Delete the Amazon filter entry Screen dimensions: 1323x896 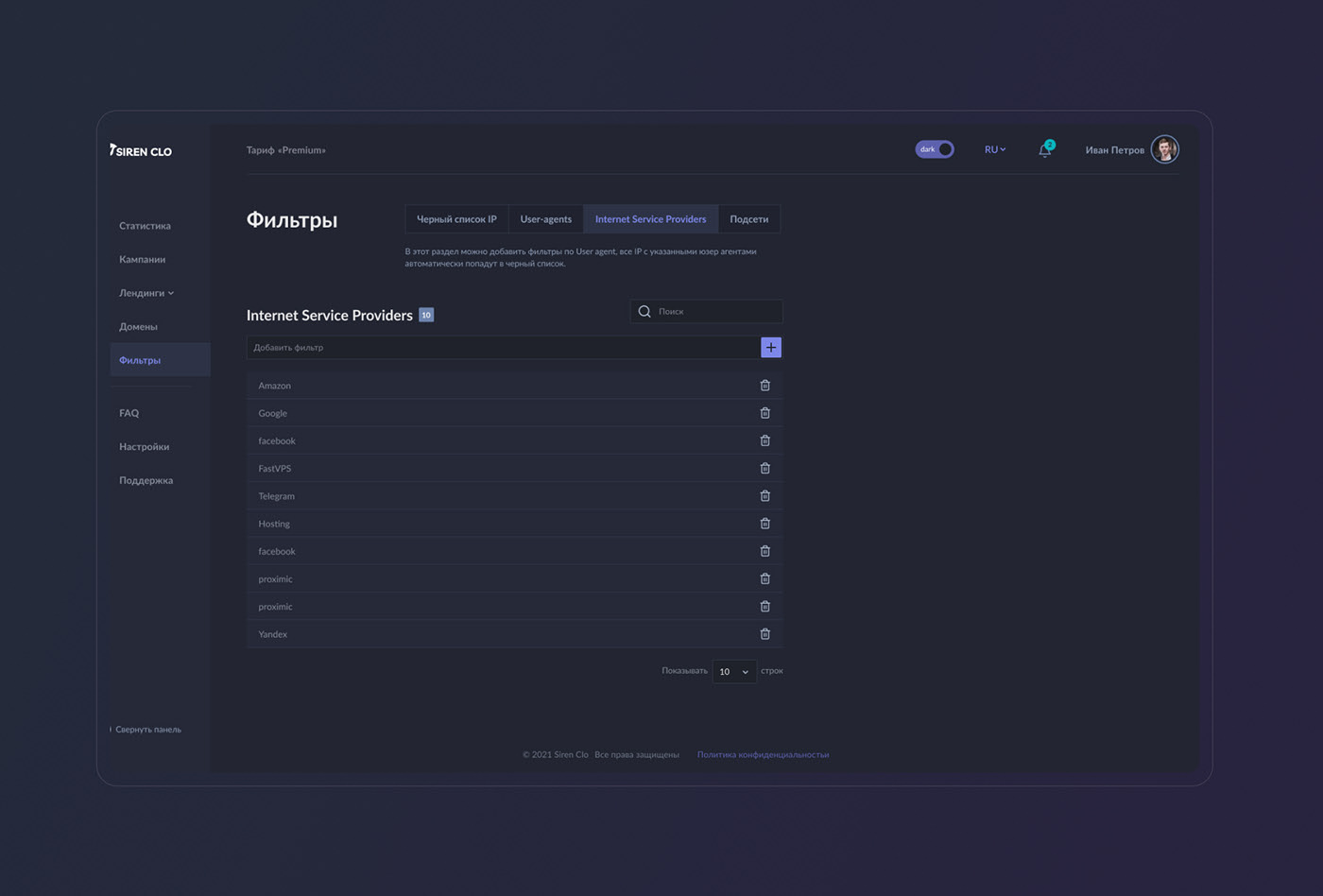point(765,386)
